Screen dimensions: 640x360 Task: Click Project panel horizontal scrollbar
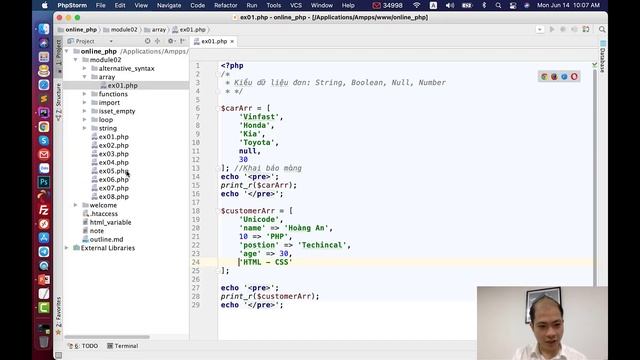coord(107,337)
